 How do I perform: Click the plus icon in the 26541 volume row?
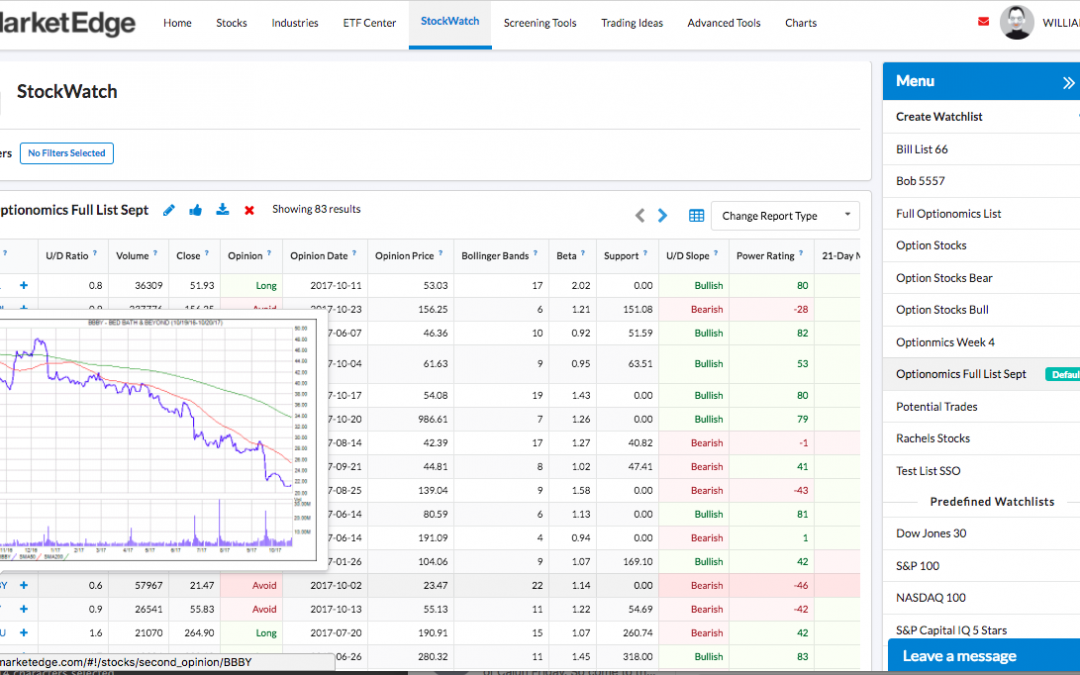coord(23,609)
